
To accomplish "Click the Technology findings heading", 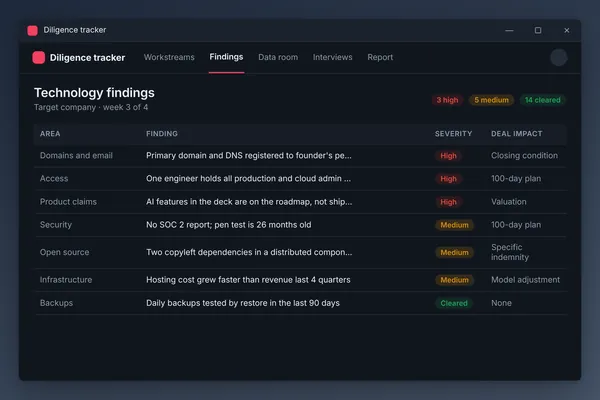I will tap(94, 93).
